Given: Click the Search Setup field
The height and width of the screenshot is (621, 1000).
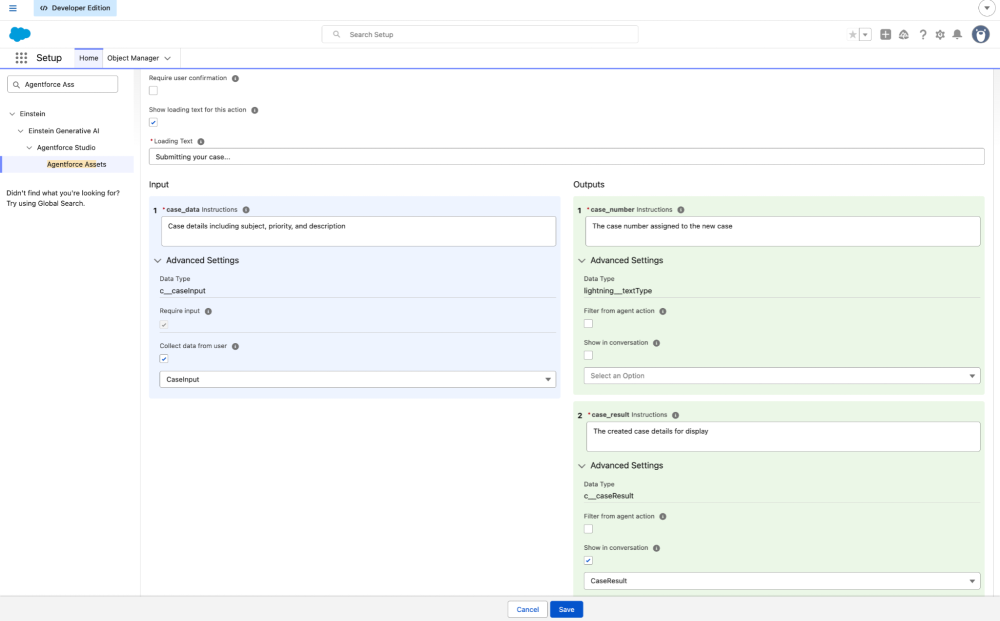Looking at the screenshot, I should click(480, 34).
